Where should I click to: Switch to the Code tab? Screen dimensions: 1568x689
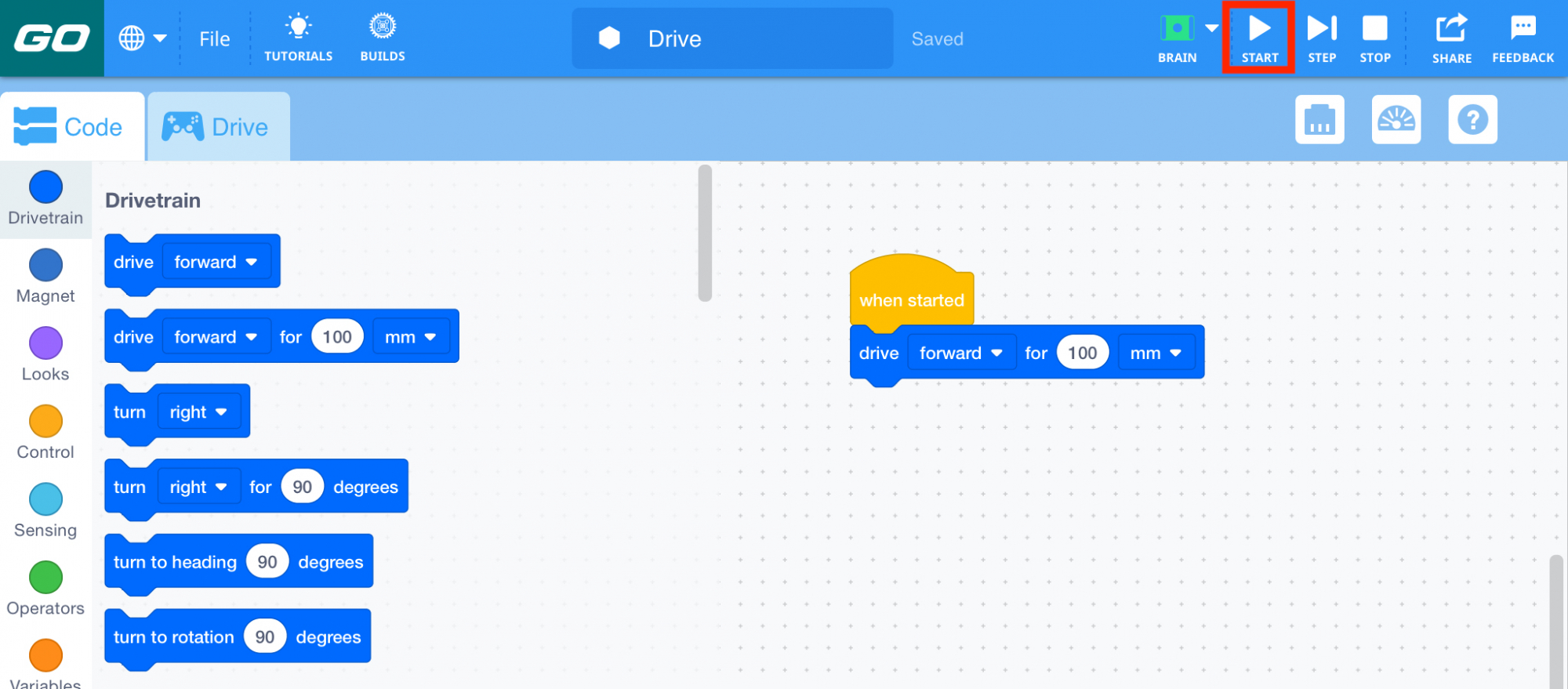(72, 126)
